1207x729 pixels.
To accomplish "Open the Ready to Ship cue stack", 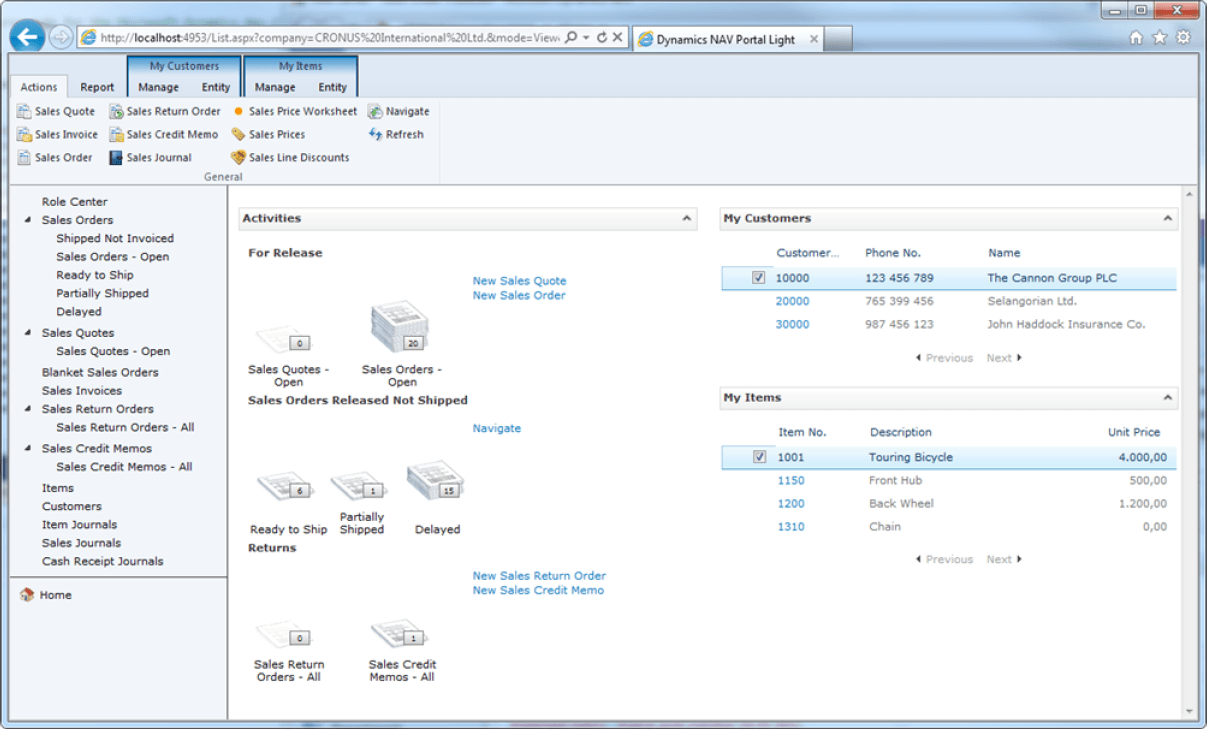I will tap(286, 488).
